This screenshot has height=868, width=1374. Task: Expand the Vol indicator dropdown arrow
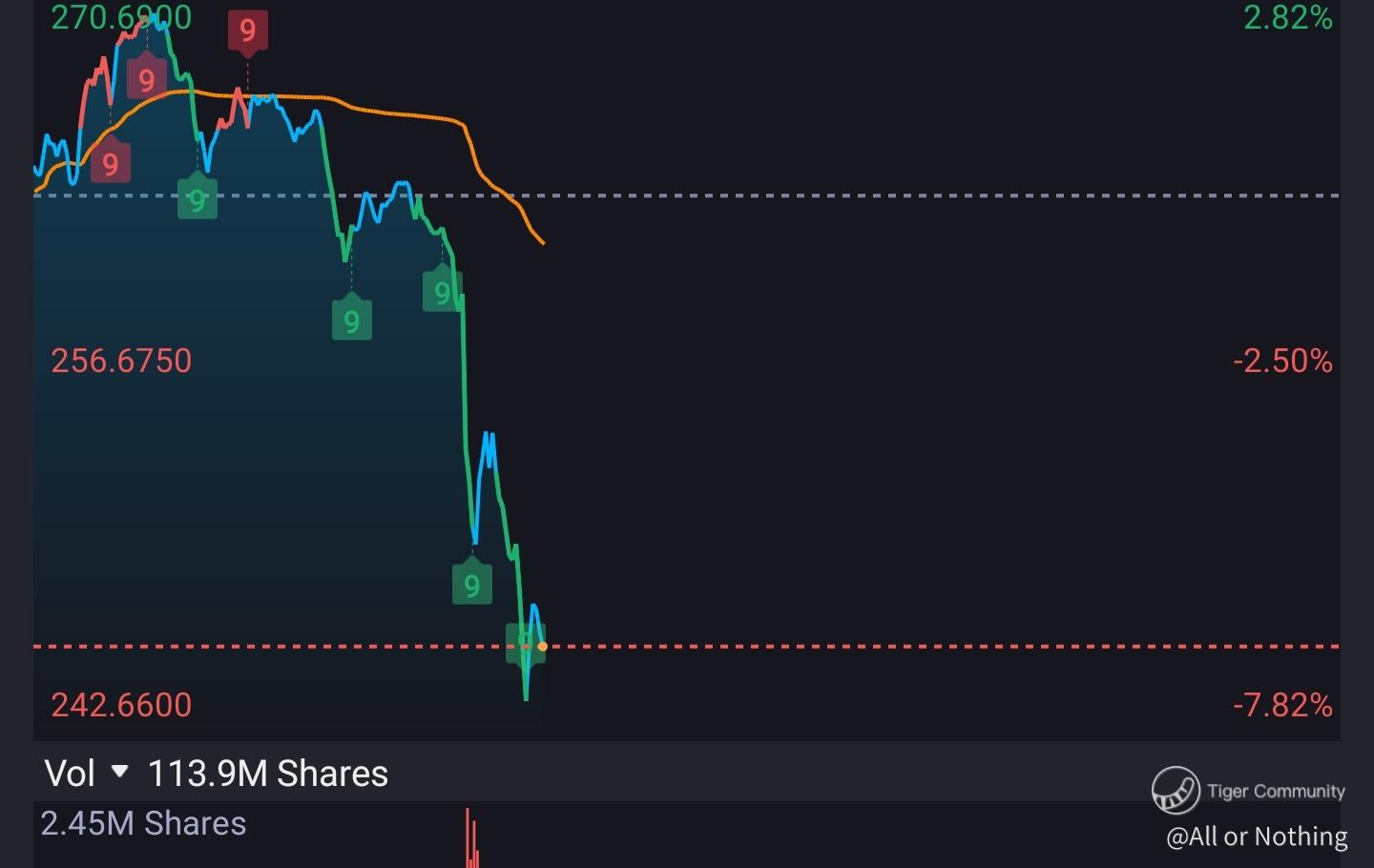(120, 771)
